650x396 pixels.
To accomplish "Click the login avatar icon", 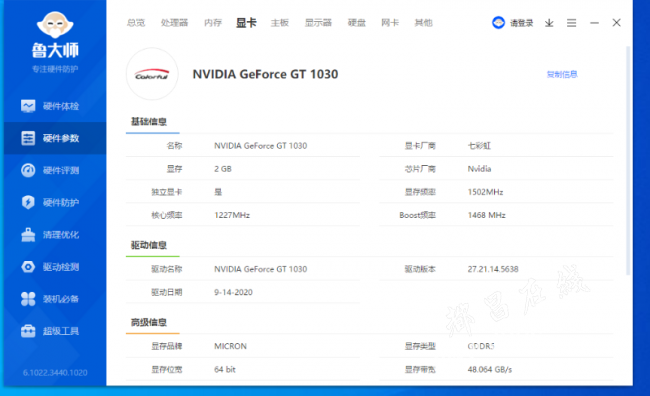I will (x=498, y=23).
